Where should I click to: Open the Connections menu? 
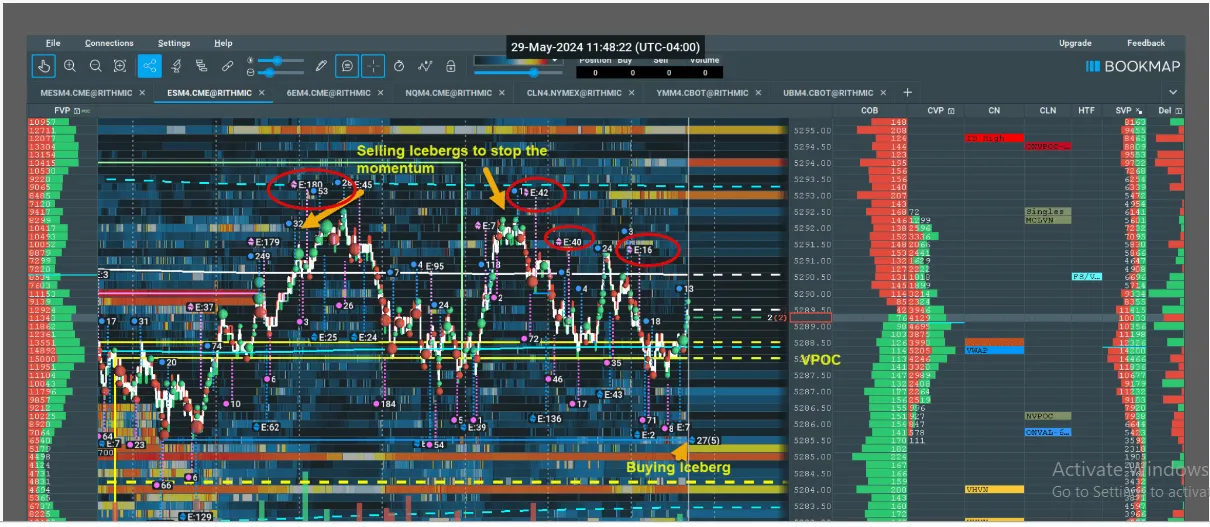109,43
